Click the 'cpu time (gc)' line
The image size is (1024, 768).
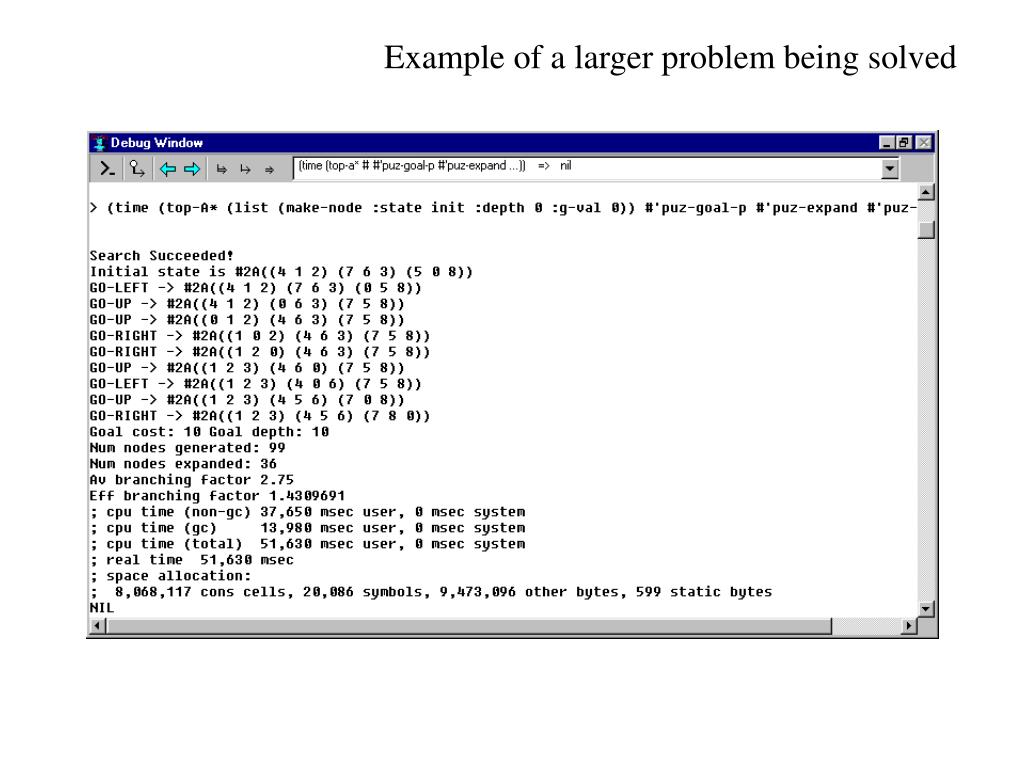click(308, 528)
